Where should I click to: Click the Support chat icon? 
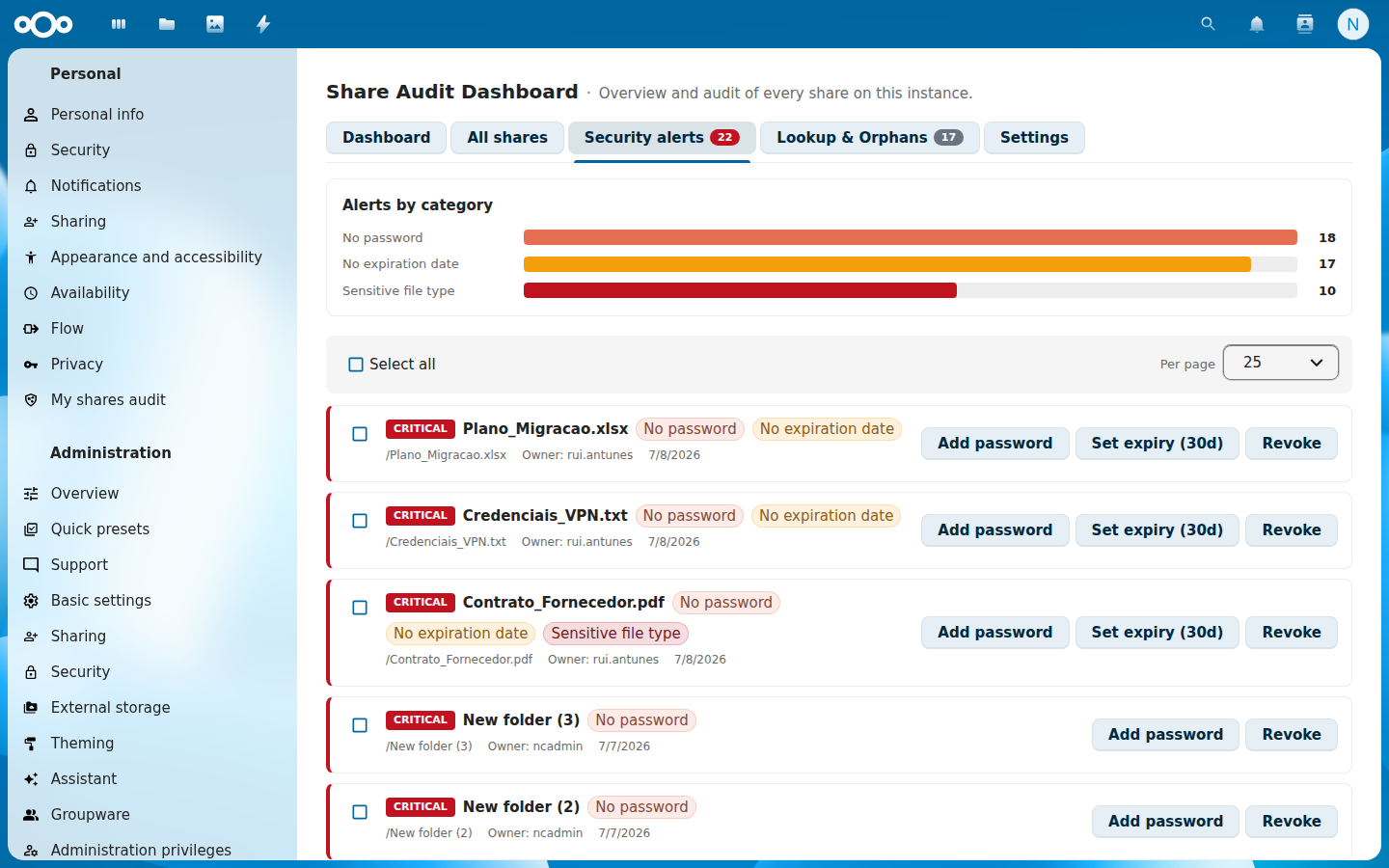[31, 565]
